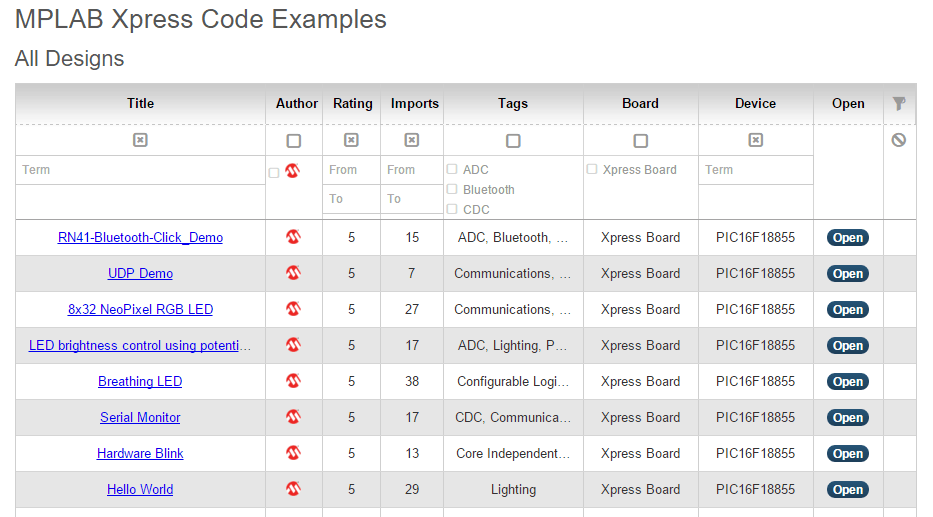Check the Microchip author filter checkbox
933x517 pixels.
[x=274, y=173]
